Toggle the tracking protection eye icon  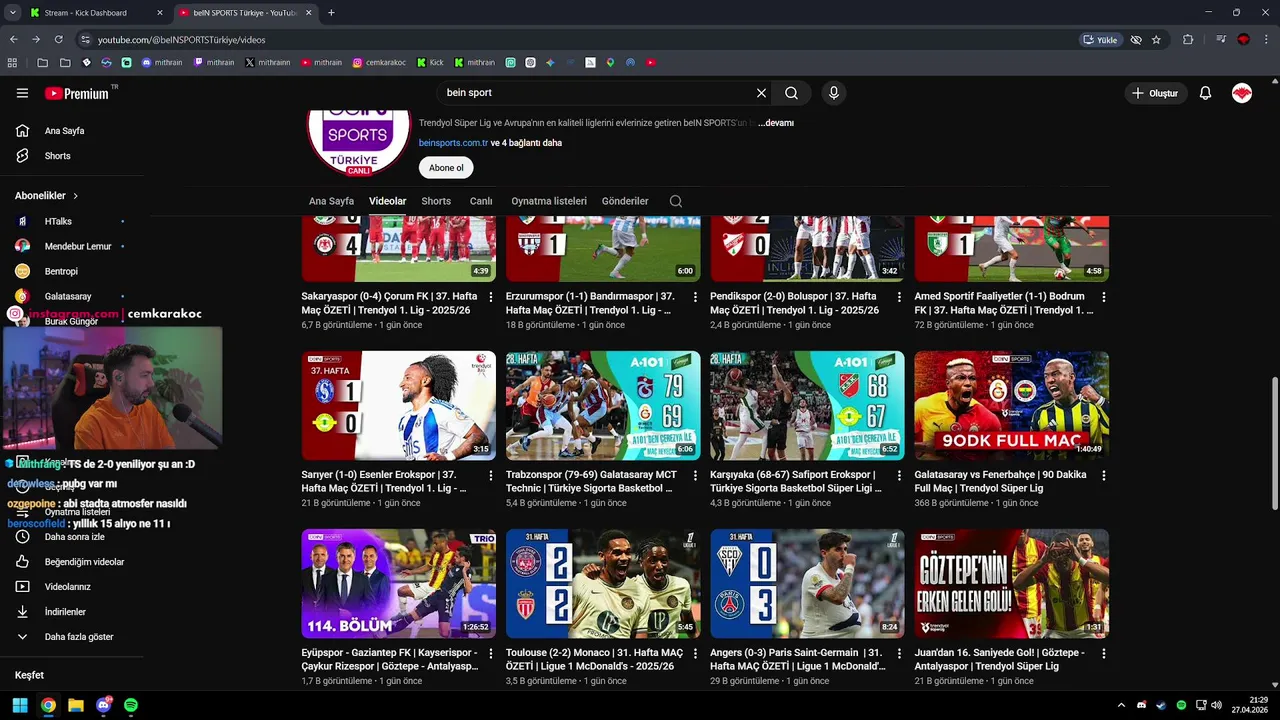[1136, 40]
